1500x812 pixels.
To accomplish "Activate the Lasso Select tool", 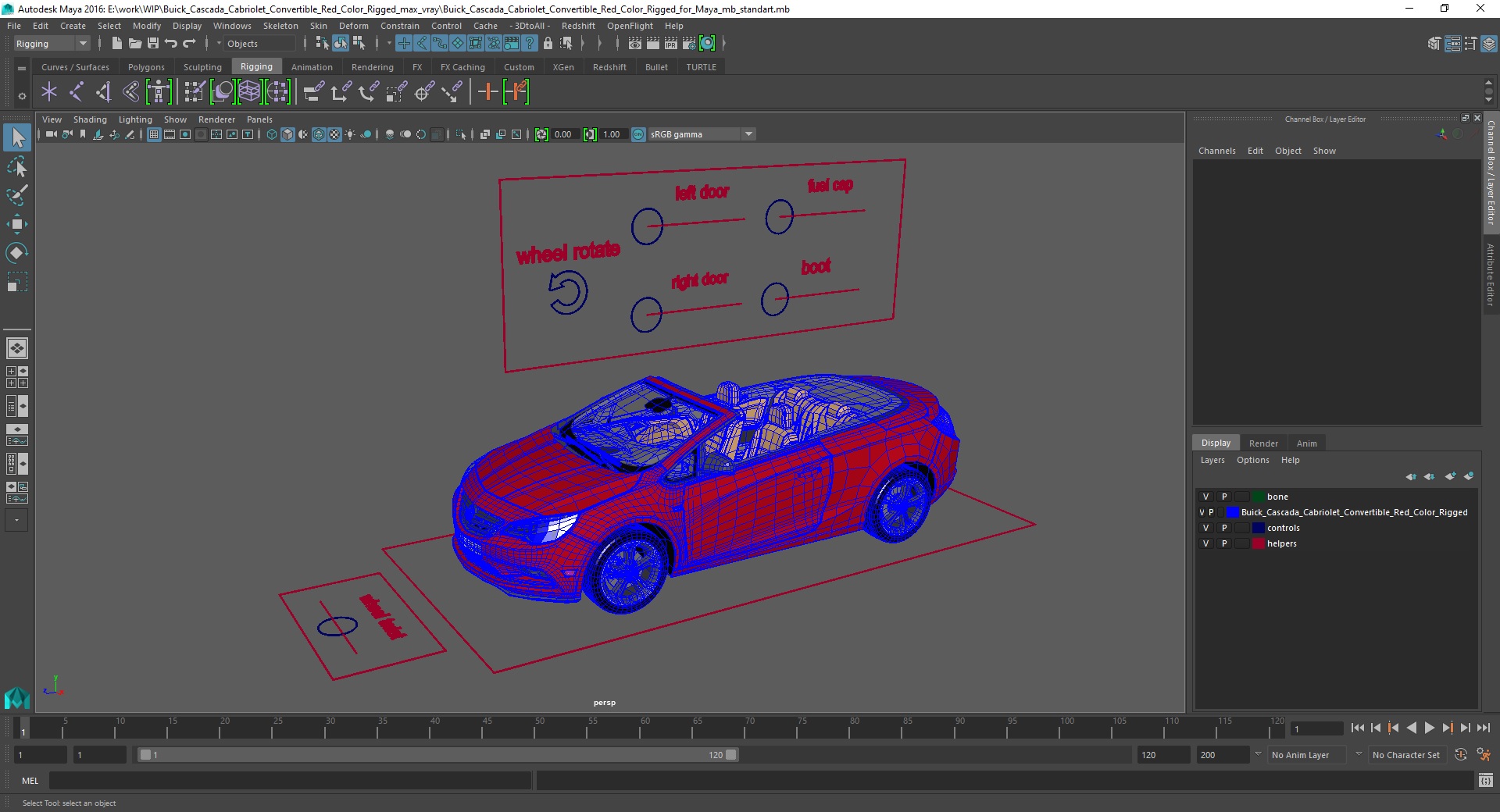I will pos(17,167).
